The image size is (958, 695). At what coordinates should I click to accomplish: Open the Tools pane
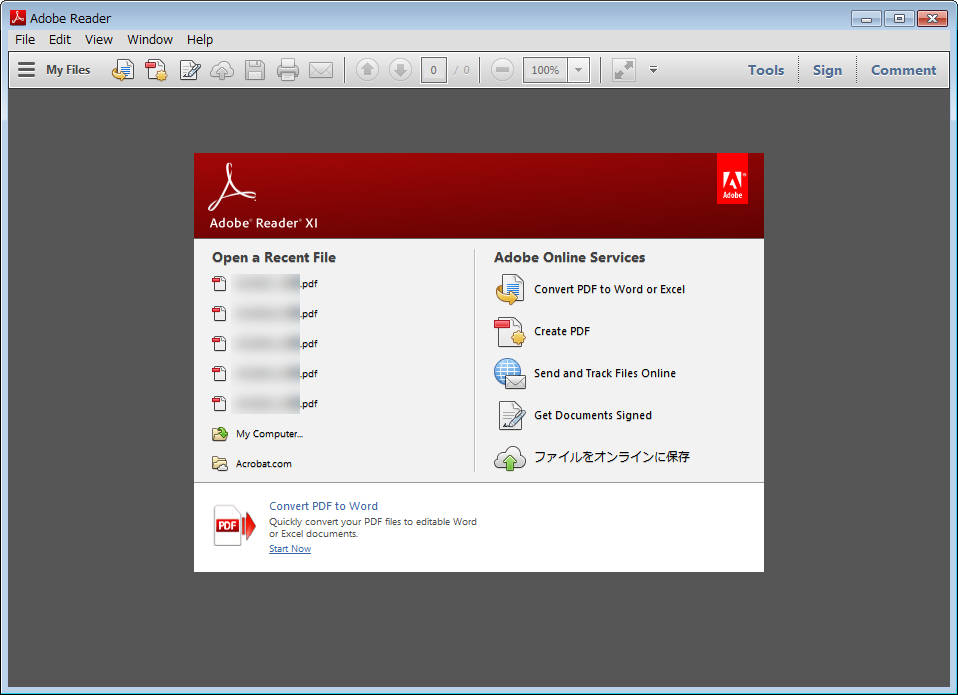(x=766, y=70)
